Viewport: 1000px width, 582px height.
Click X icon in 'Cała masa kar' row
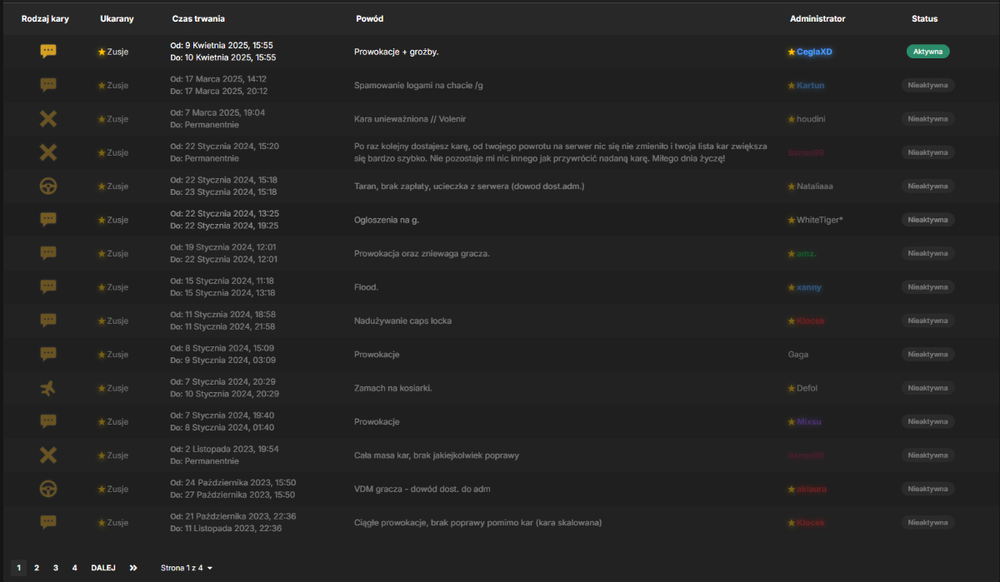pos(48,455)
